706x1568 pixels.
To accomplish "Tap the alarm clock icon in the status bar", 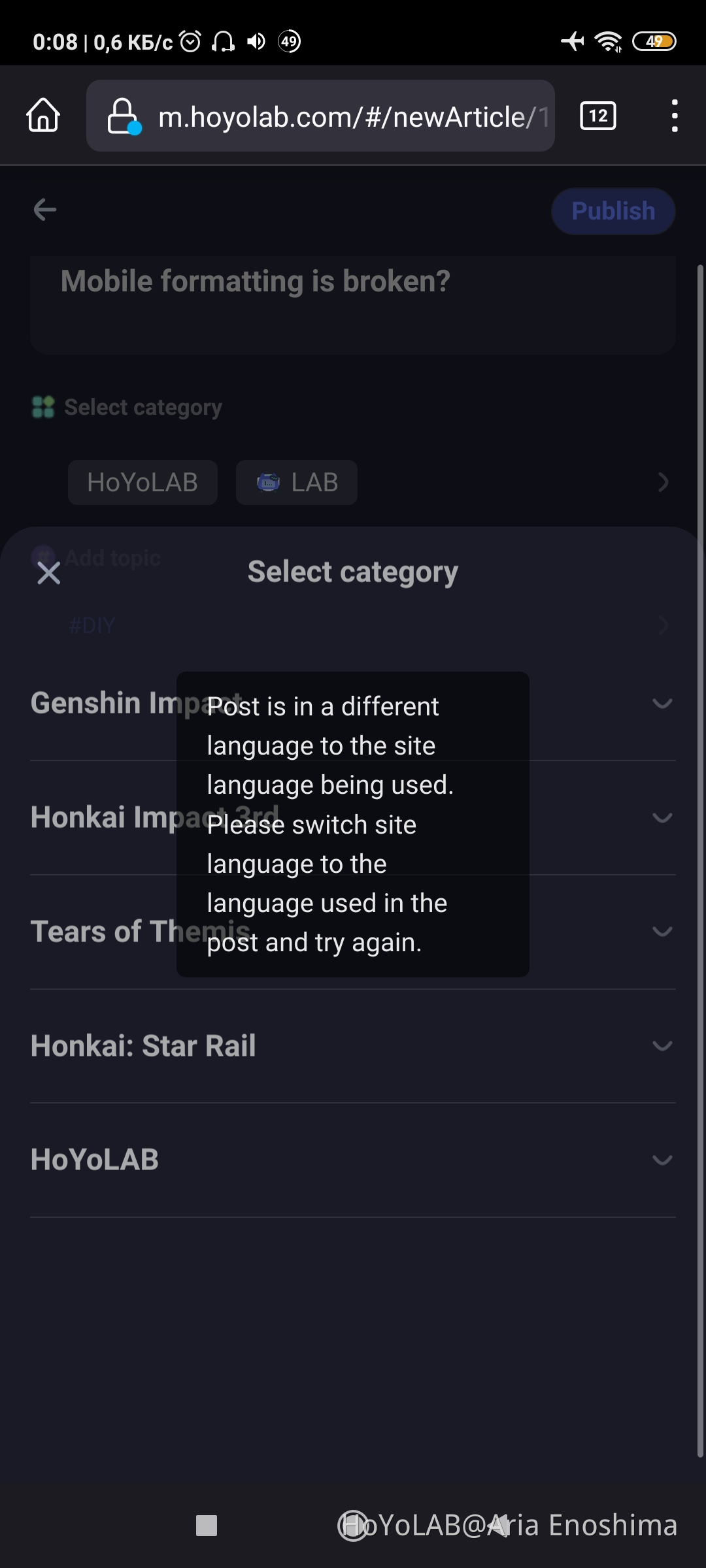I will tap(190, 41).
